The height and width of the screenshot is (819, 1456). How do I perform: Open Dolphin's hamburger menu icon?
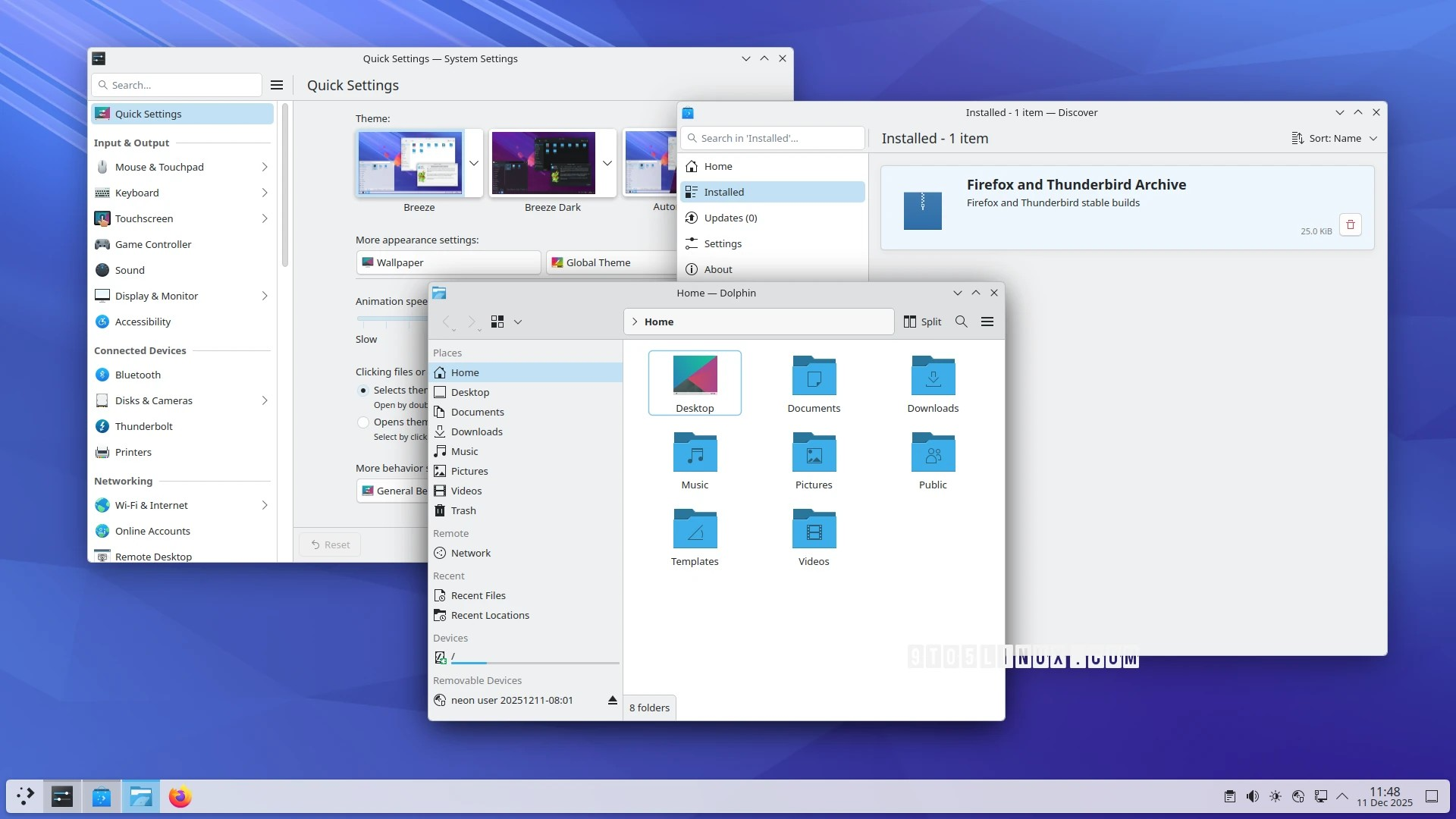[x=987, y=322]
